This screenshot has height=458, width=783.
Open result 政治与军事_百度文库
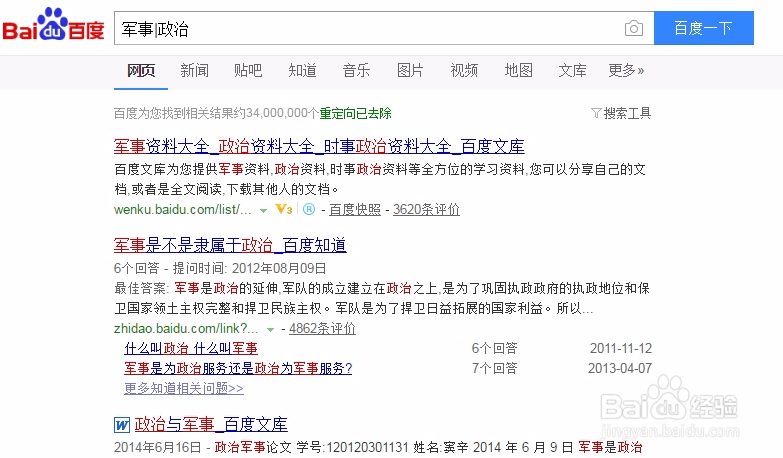[x=211, y=425]
